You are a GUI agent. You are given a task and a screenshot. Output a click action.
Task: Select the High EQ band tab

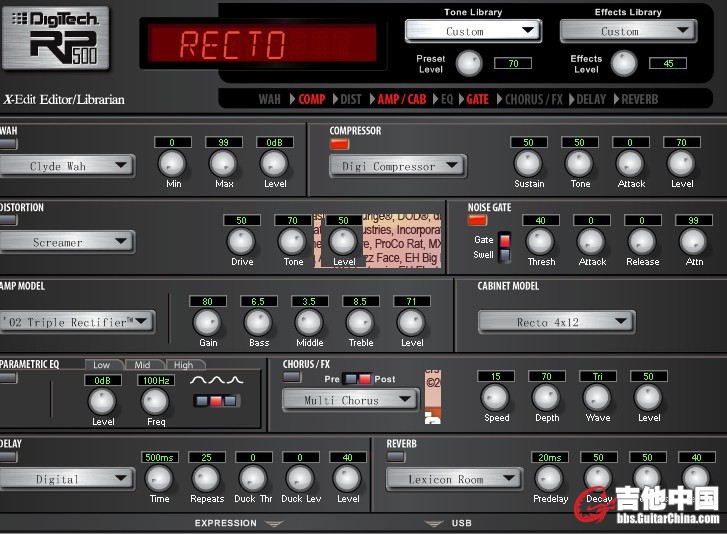coord(184,365)
